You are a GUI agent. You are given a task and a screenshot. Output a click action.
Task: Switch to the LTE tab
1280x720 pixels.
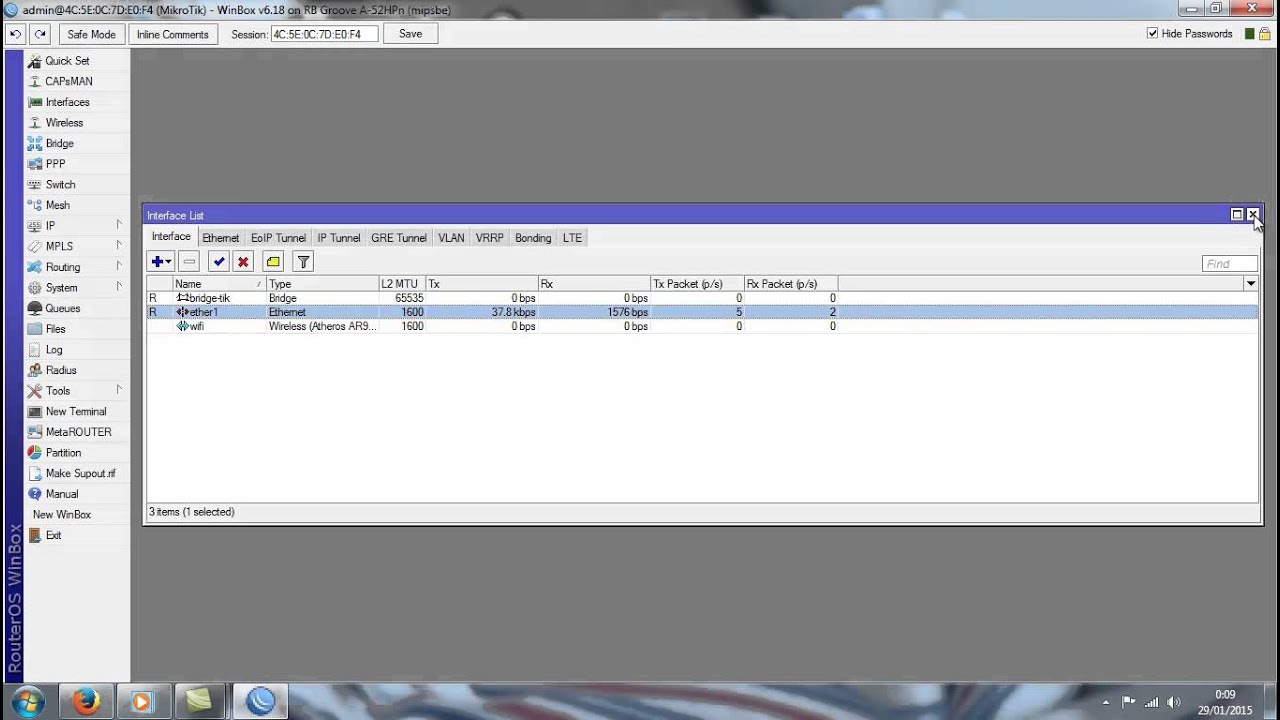tap(572, 238)
